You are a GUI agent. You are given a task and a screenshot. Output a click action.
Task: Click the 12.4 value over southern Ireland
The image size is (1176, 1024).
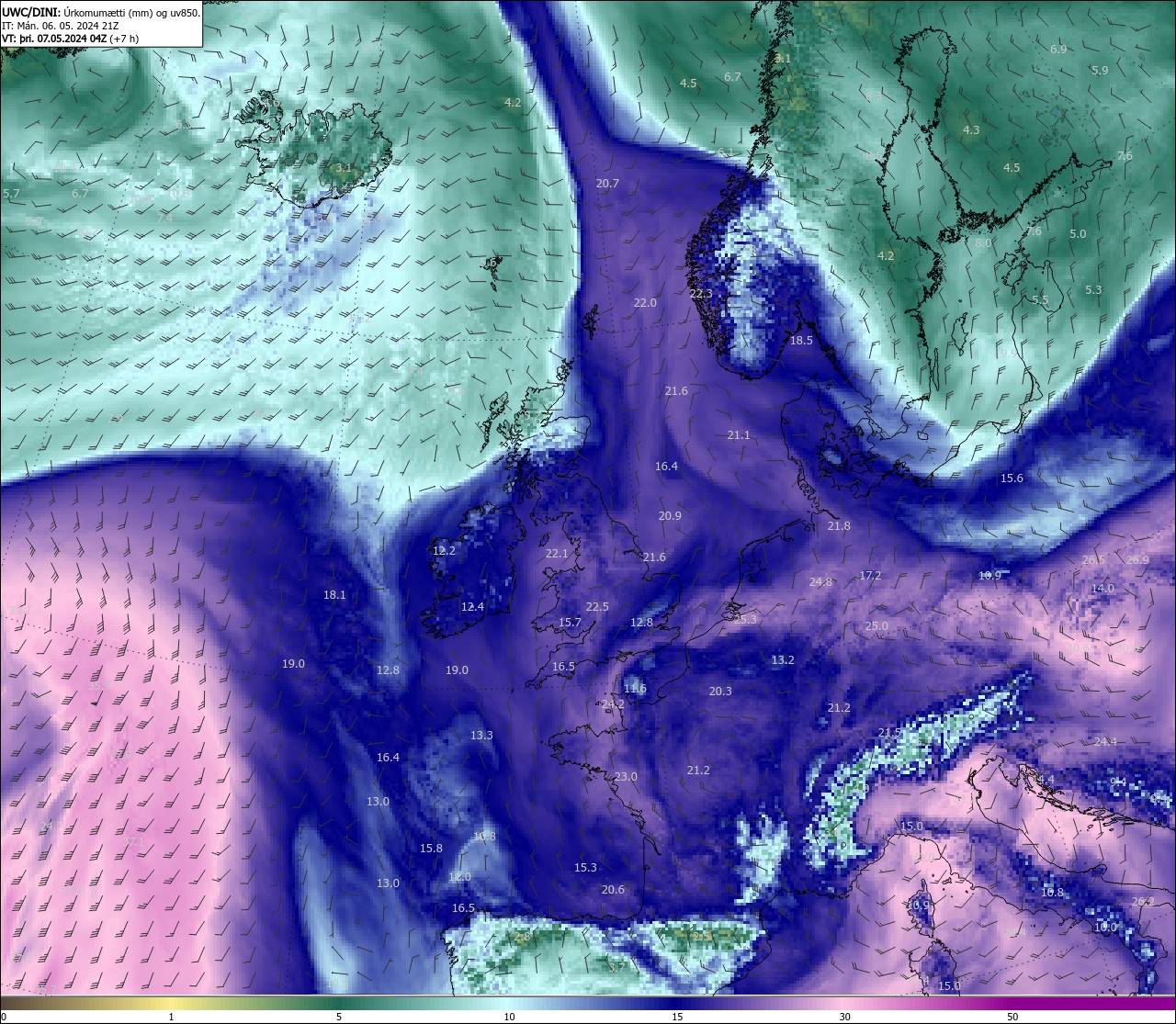(x=472, y=607)
